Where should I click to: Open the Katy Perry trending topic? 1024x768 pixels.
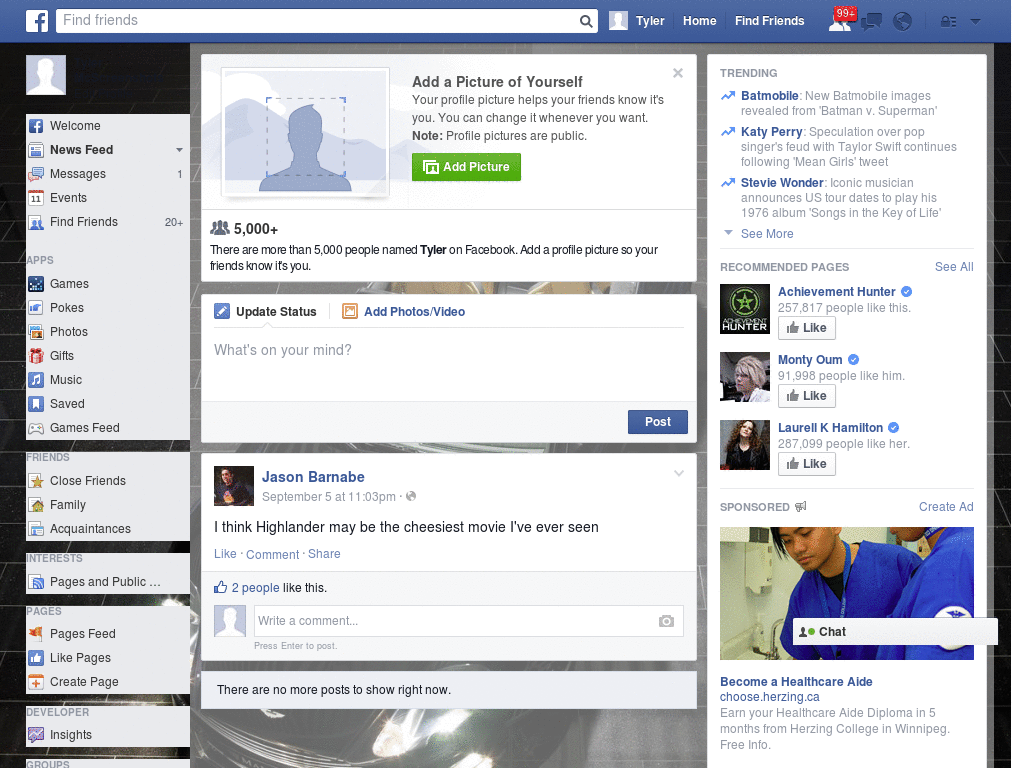771,132
